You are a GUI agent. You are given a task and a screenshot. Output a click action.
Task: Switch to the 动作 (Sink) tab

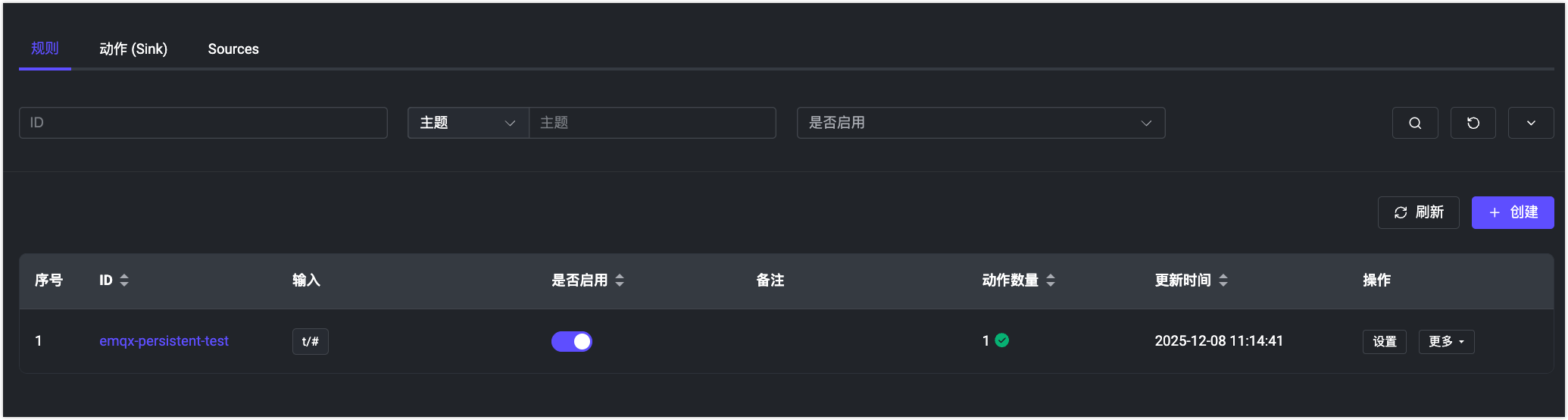tap(133, 49)
